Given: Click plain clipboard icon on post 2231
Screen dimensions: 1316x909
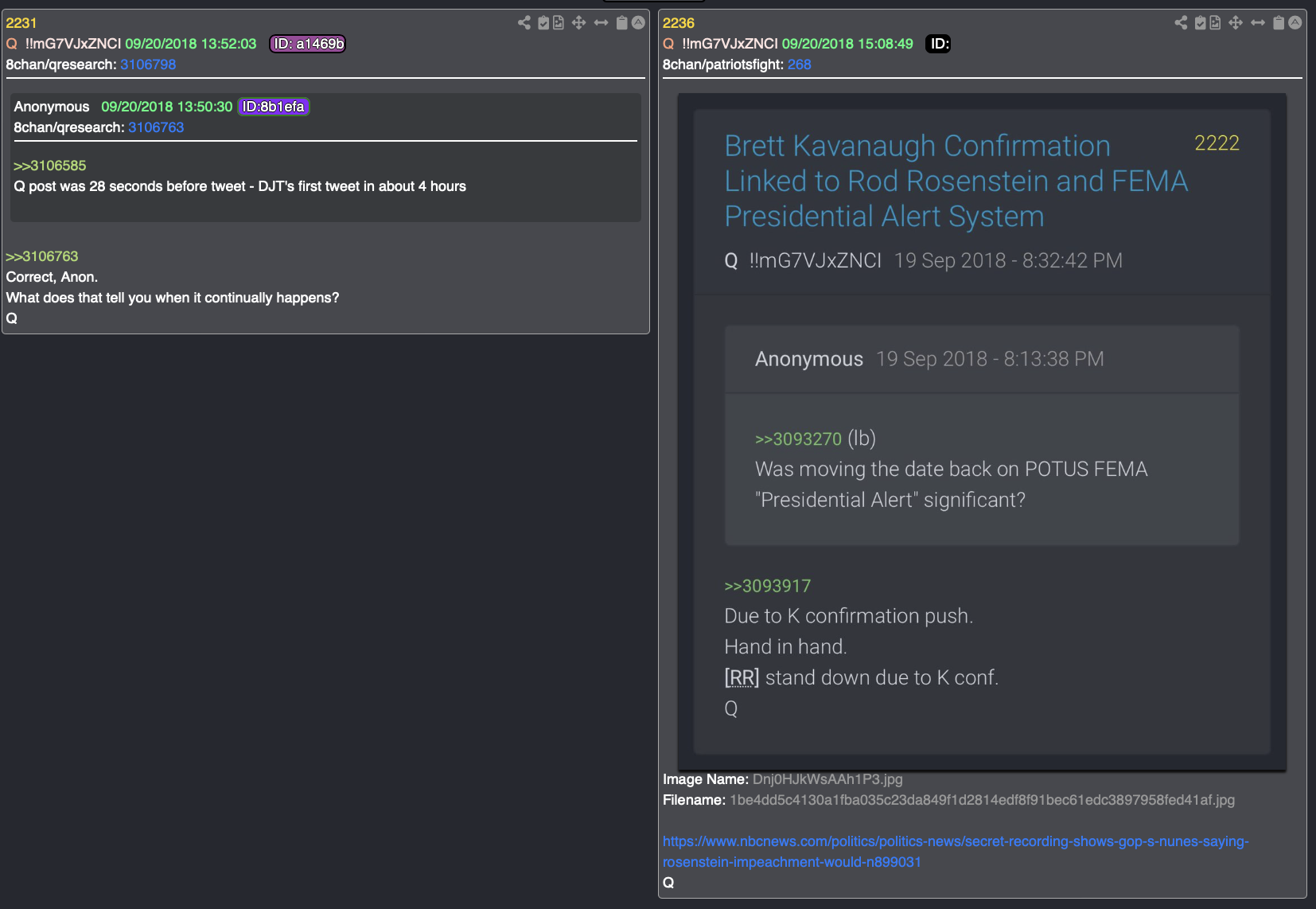Looking at the screenshot, I should [x=622, y=23].
